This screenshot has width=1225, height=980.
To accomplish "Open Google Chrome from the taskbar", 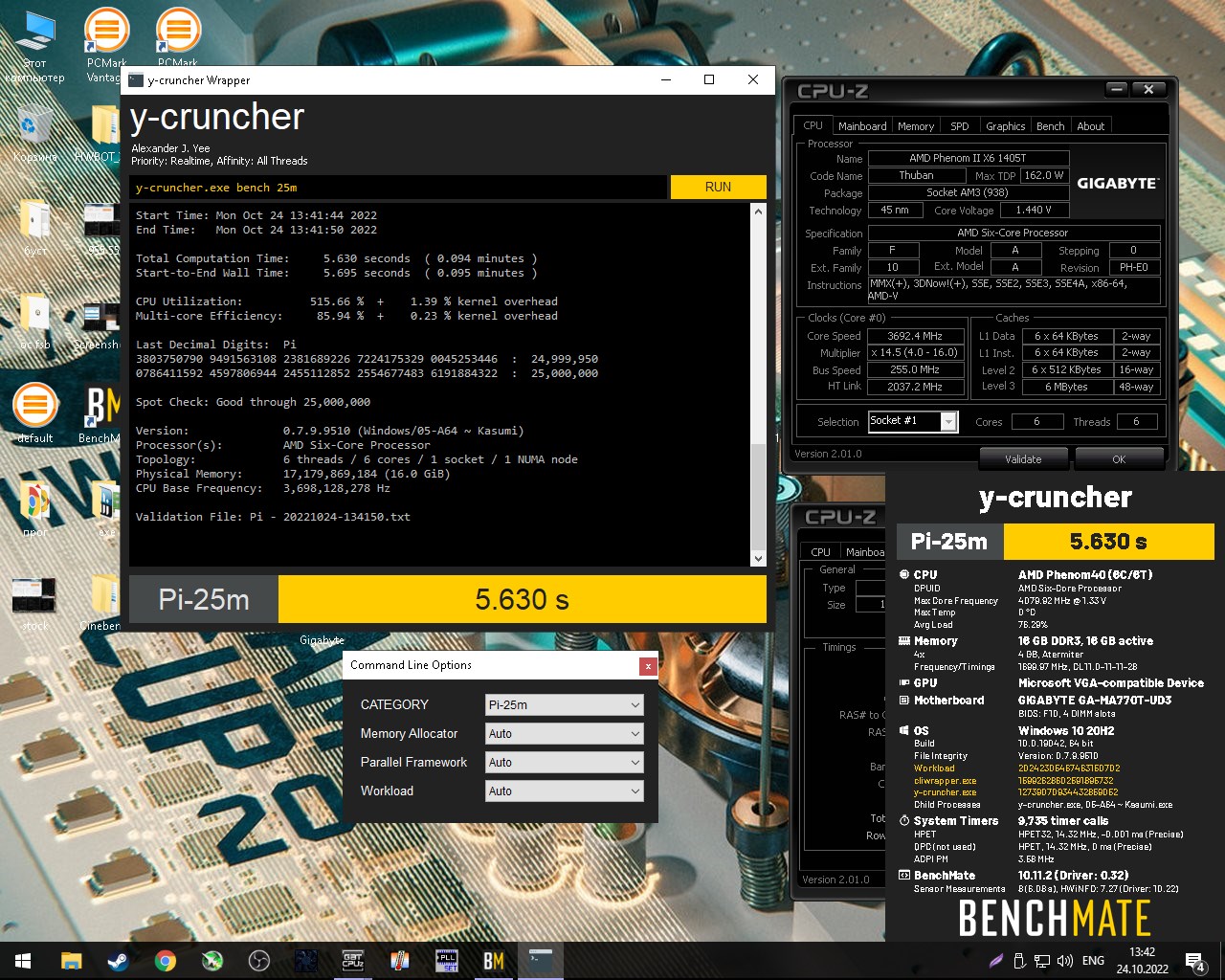I will (165, 961).
